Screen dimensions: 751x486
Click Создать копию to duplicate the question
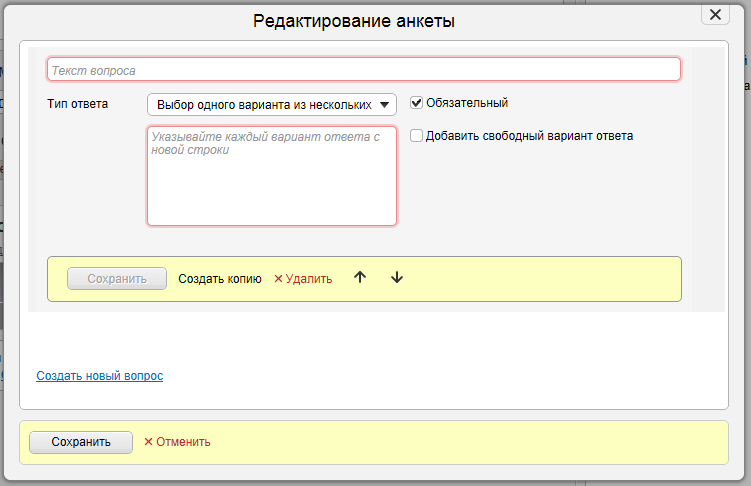click(219, 279)
